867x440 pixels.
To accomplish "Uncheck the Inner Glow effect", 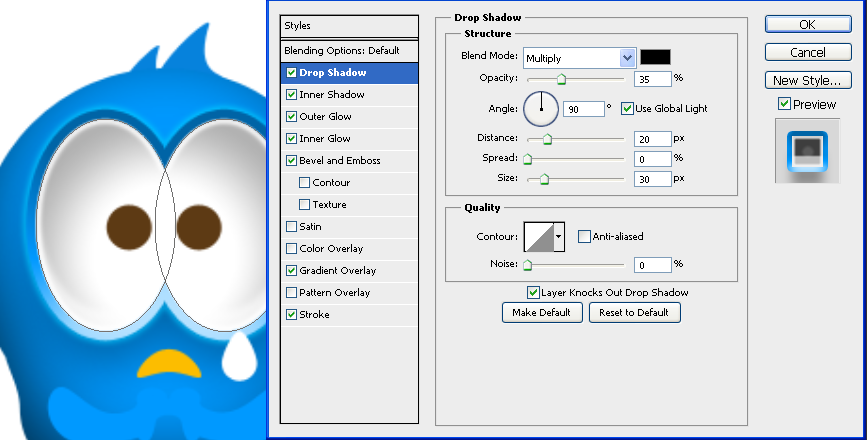I will click(291, 139).
